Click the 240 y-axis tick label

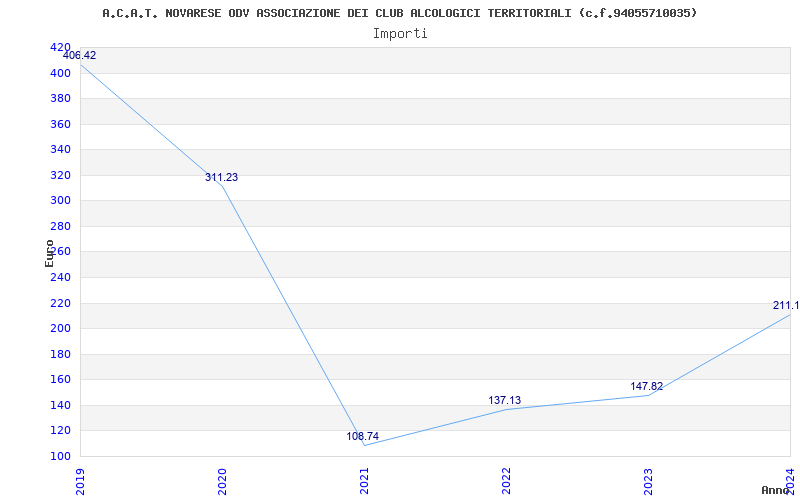[60, 278]
